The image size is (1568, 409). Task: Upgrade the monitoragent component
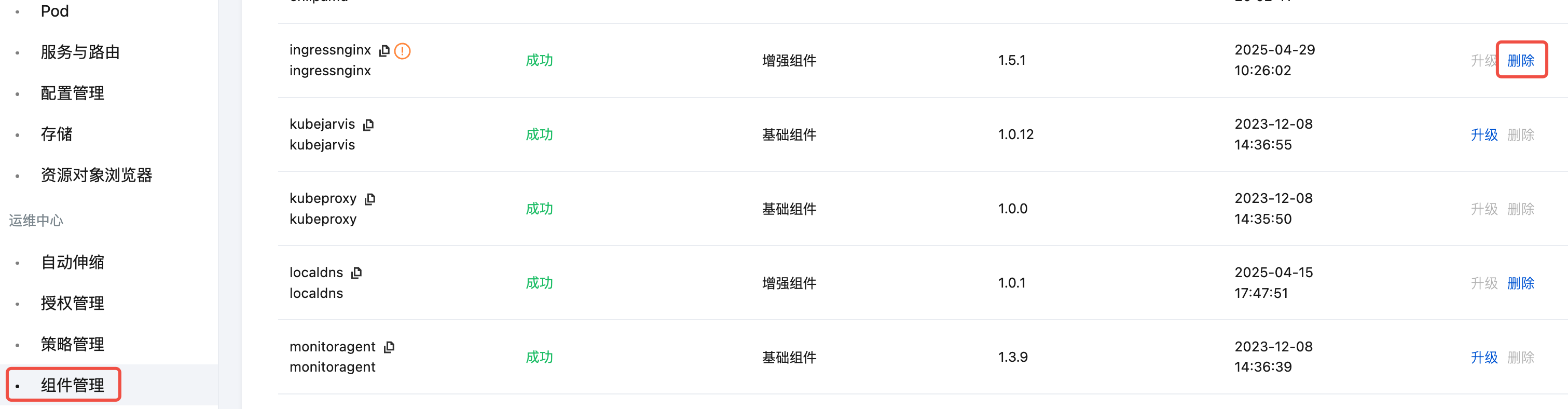[1484, 357]
